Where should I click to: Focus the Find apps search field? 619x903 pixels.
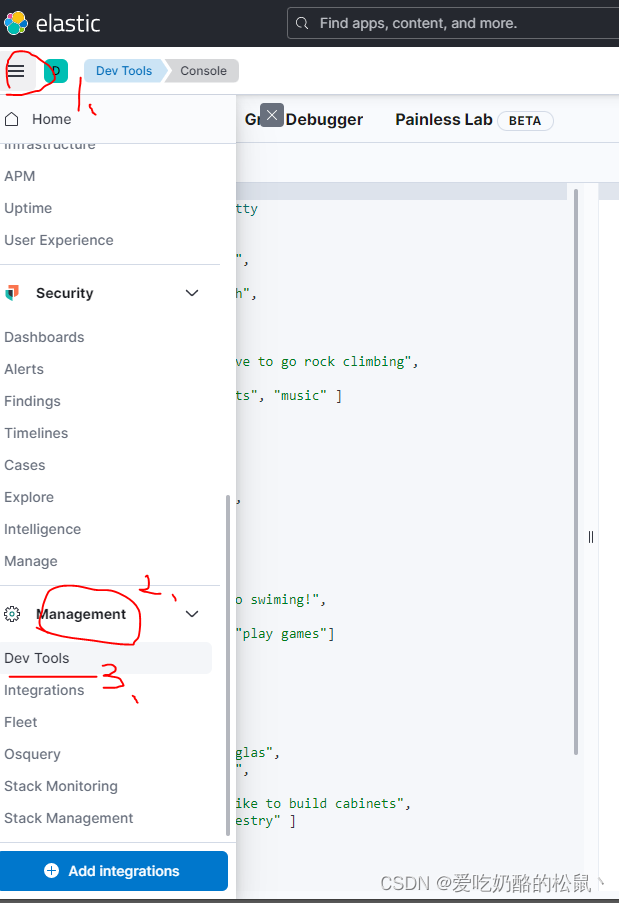pyautogui.click(x=455, y=23)
